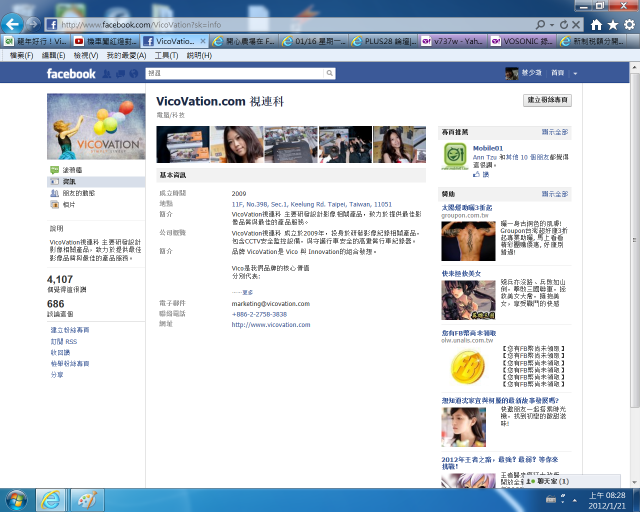Click the photos icon in left sidebar
Viewport: 640px width, 512px height.
click(54, 205)
